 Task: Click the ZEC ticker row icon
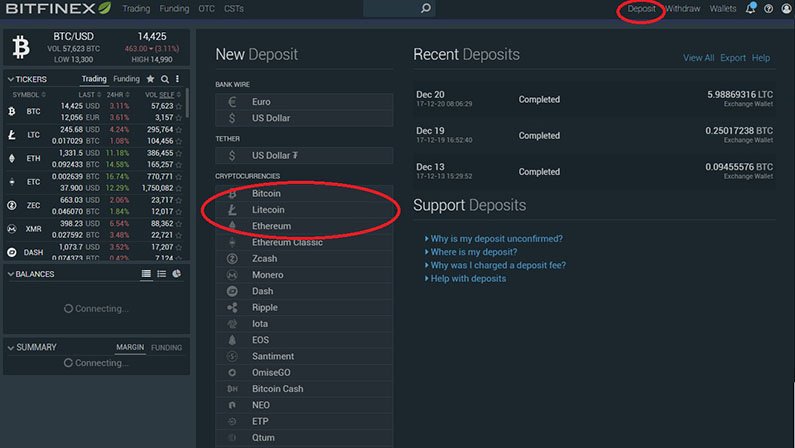point(12,205)
